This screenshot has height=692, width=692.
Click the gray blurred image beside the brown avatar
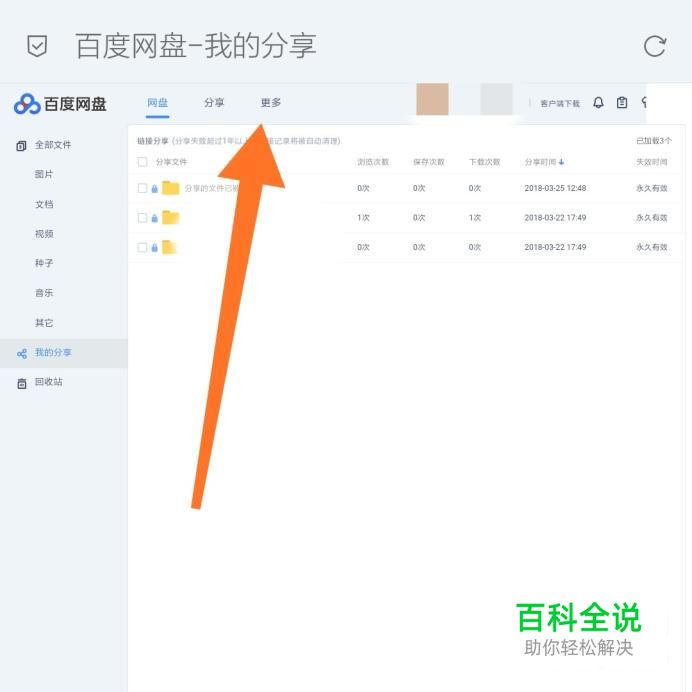(x=496, y=99)
